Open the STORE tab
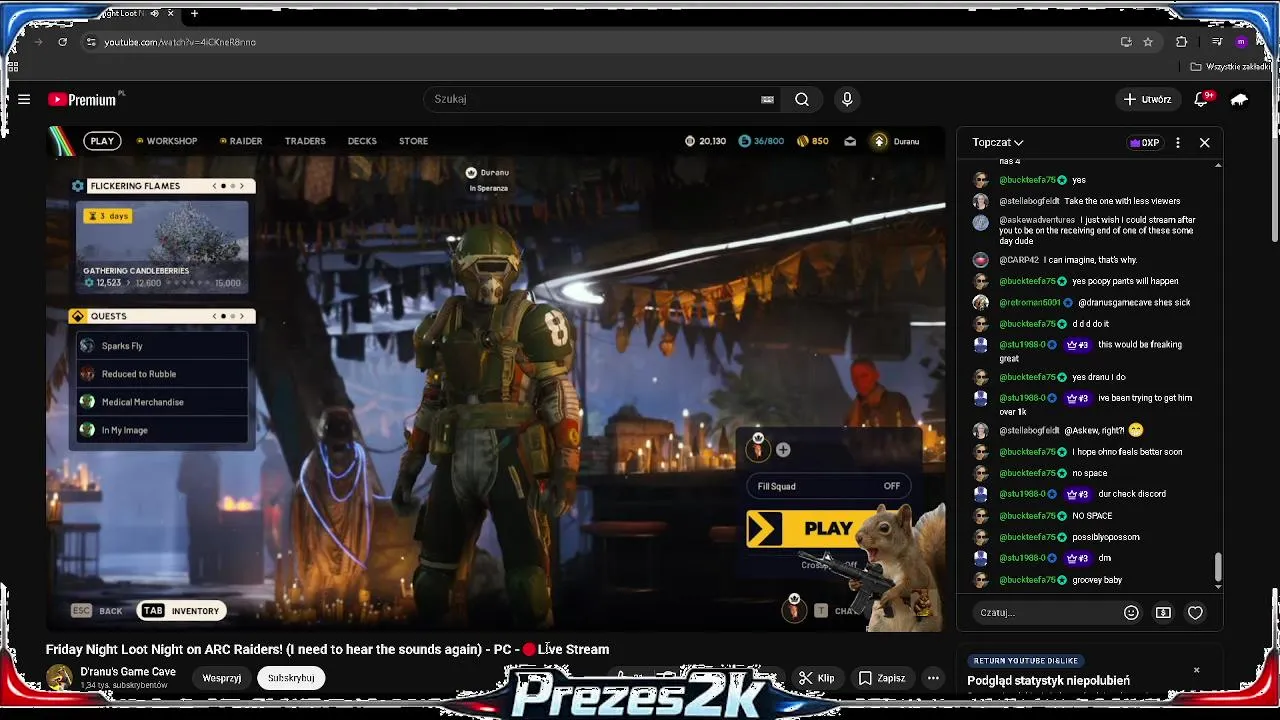This screenshot has height=720, width=1280. point(413,141)
